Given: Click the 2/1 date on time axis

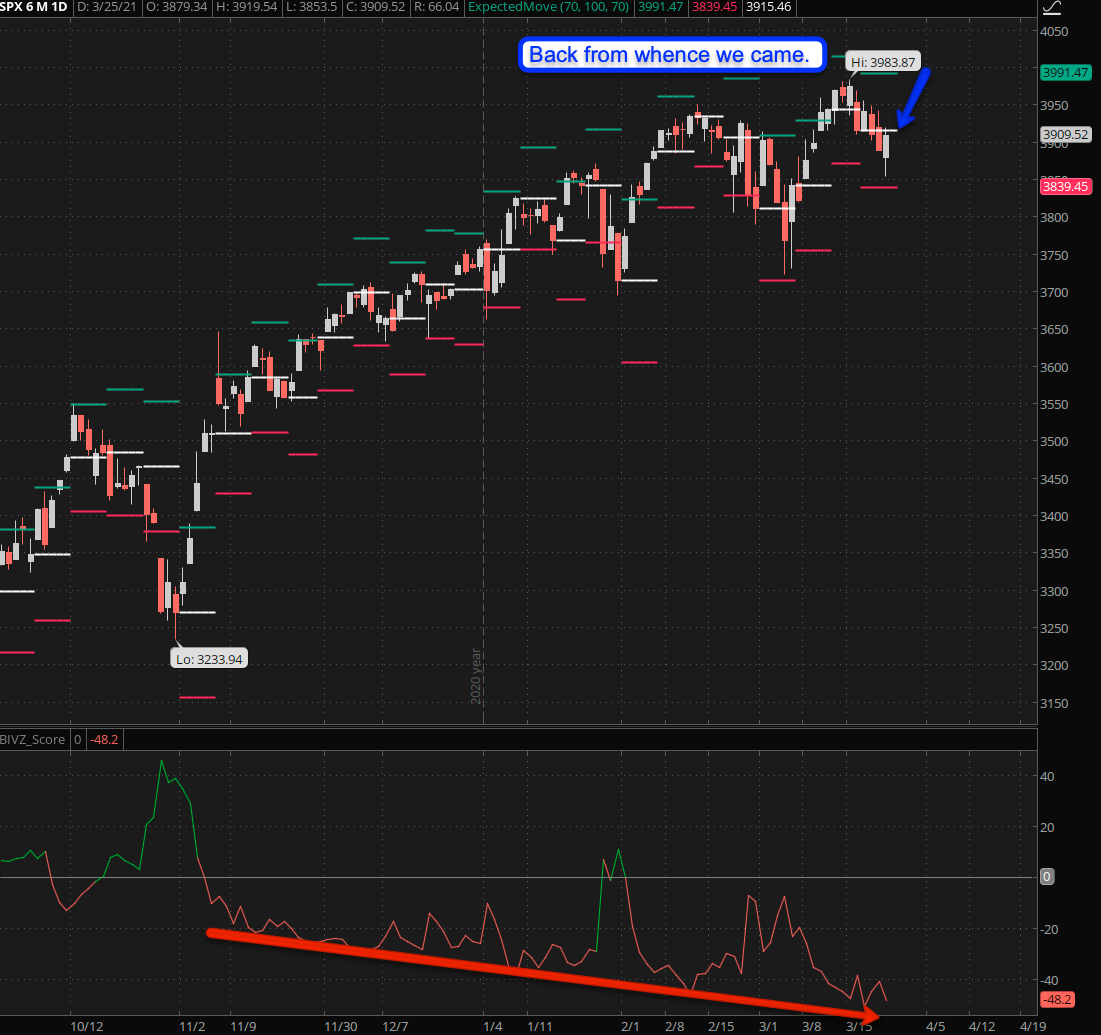Looking at the screenshot, I should point(630,1026).
